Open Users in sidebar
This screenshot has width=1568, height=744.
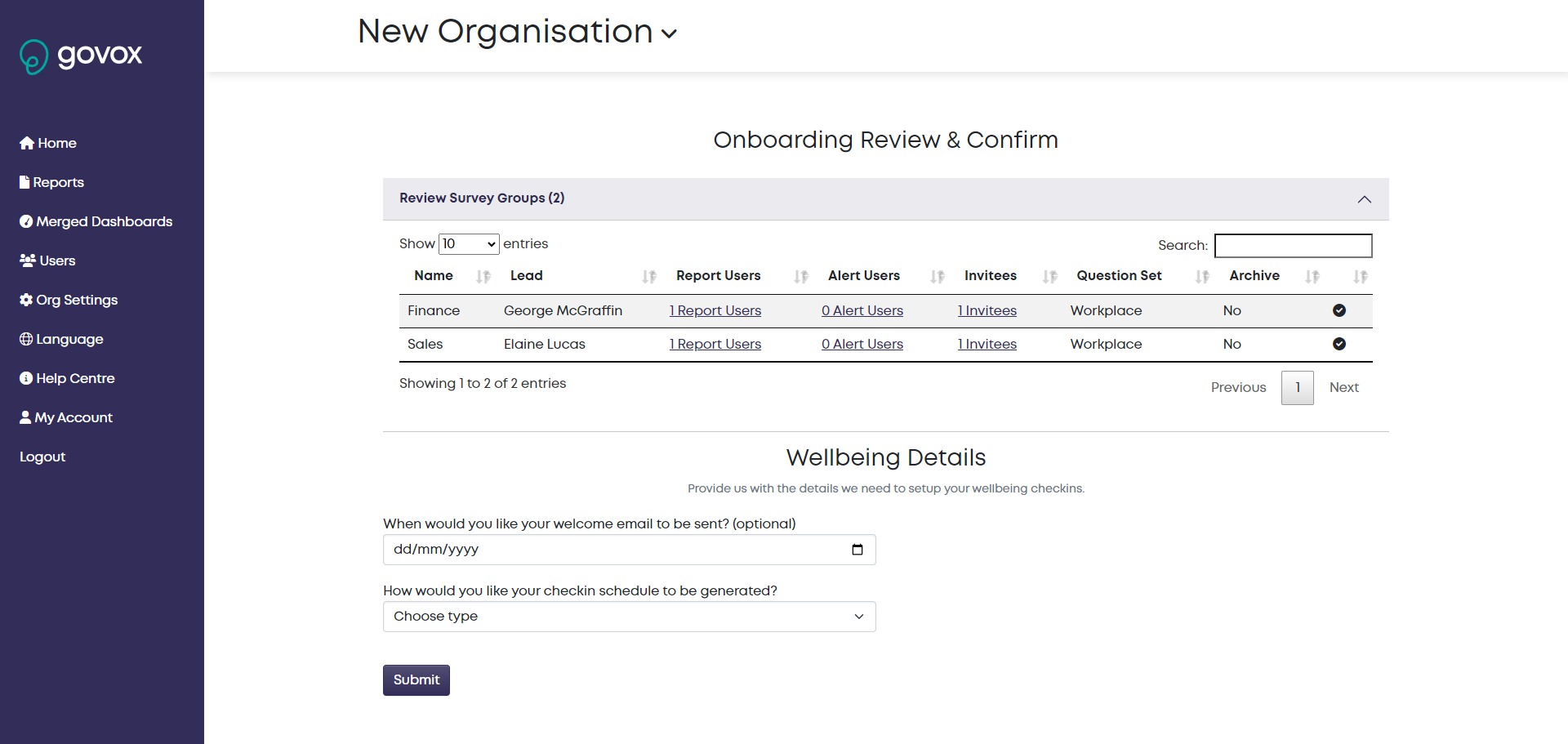click(x=47, y=261)
